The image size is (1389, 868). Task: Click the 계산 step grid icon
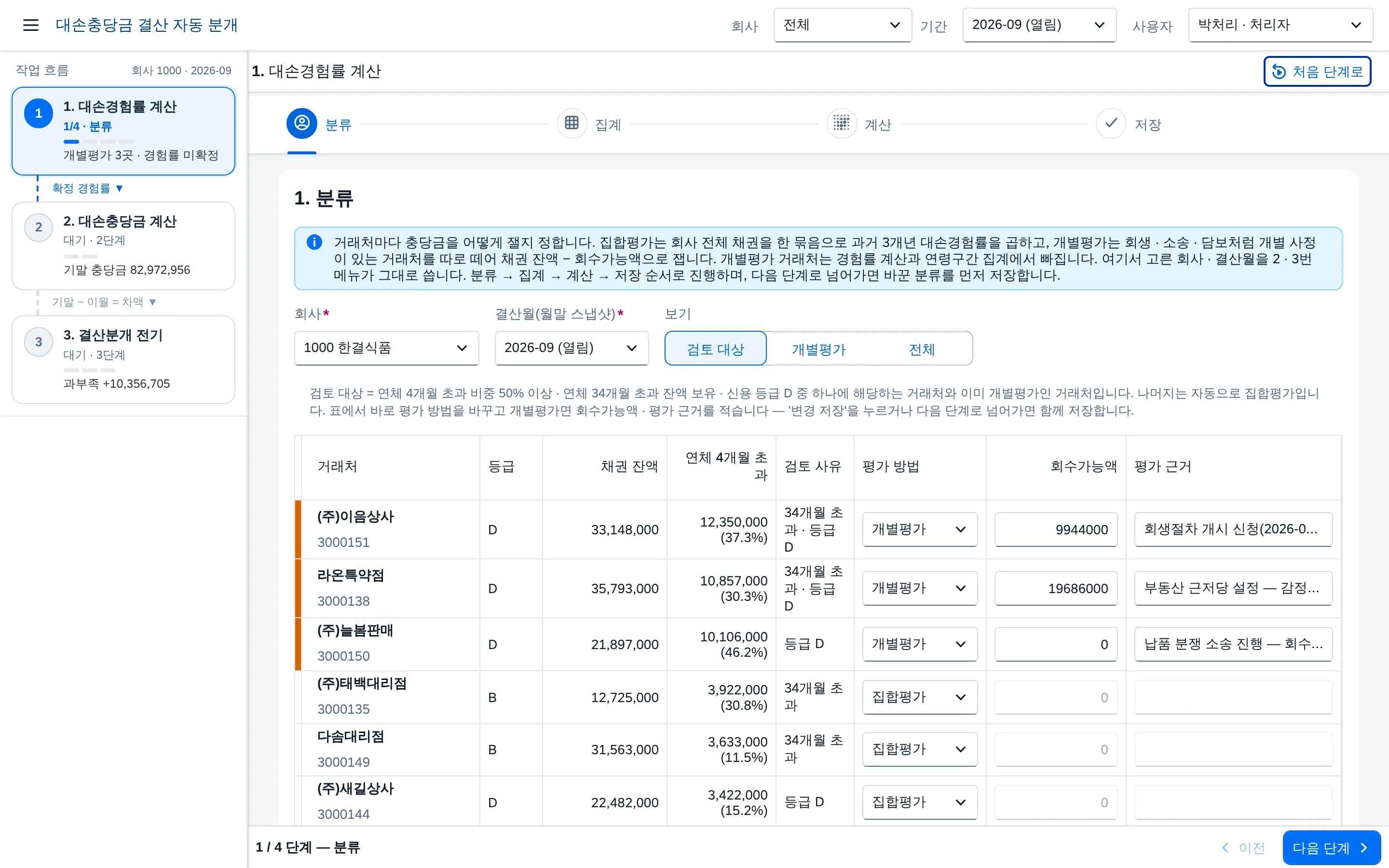click(842, 123)
